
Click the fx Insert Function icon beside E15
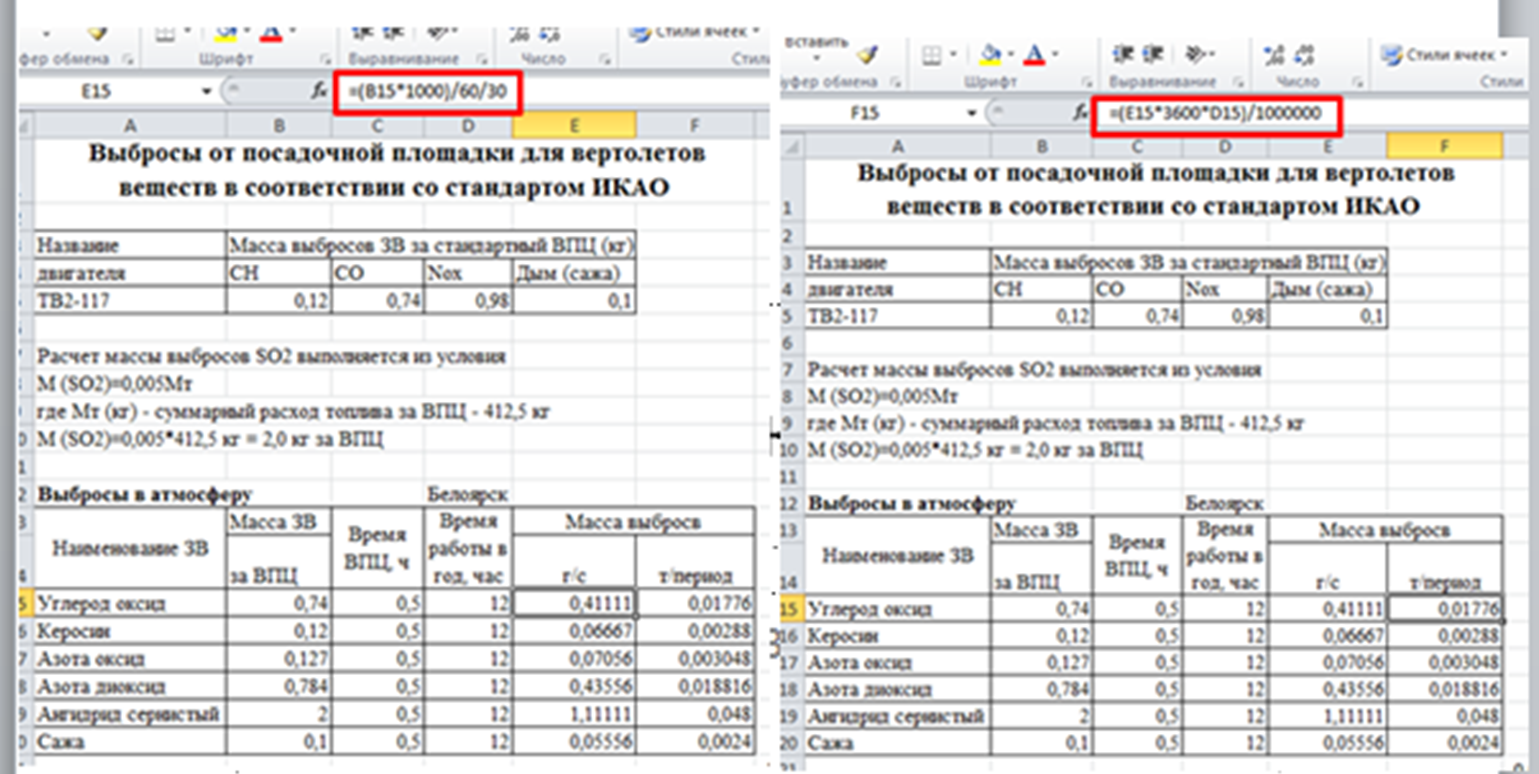click(320, 91)
